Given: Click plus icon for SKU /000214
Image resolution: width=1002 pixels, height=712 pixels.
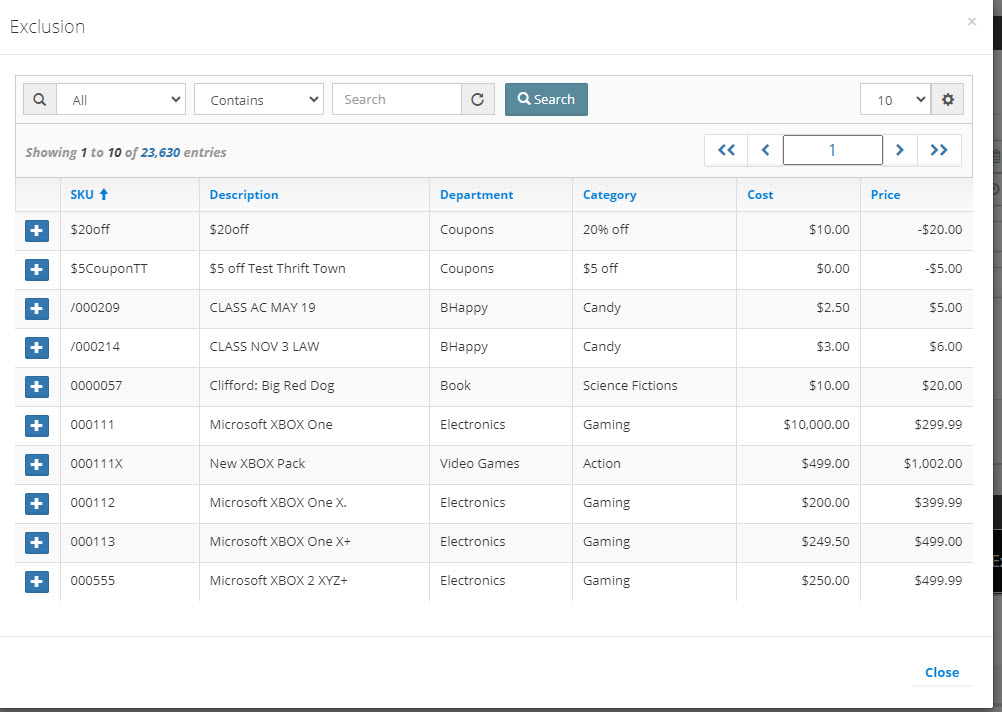Looking at the screenshot, I should pyautogui.click(x=37, y=348).
